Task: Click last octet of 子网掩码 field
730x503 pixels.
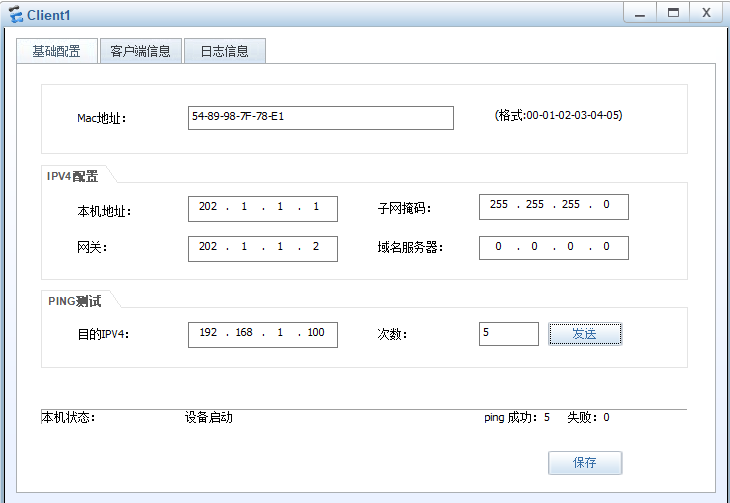Action: click(x=606, y=204)
